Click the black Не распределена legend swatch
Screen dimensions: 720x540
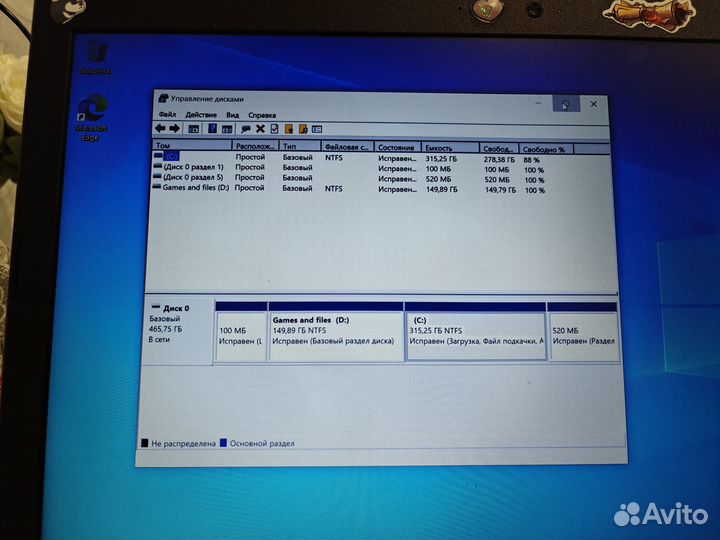[x=145, y=443]
